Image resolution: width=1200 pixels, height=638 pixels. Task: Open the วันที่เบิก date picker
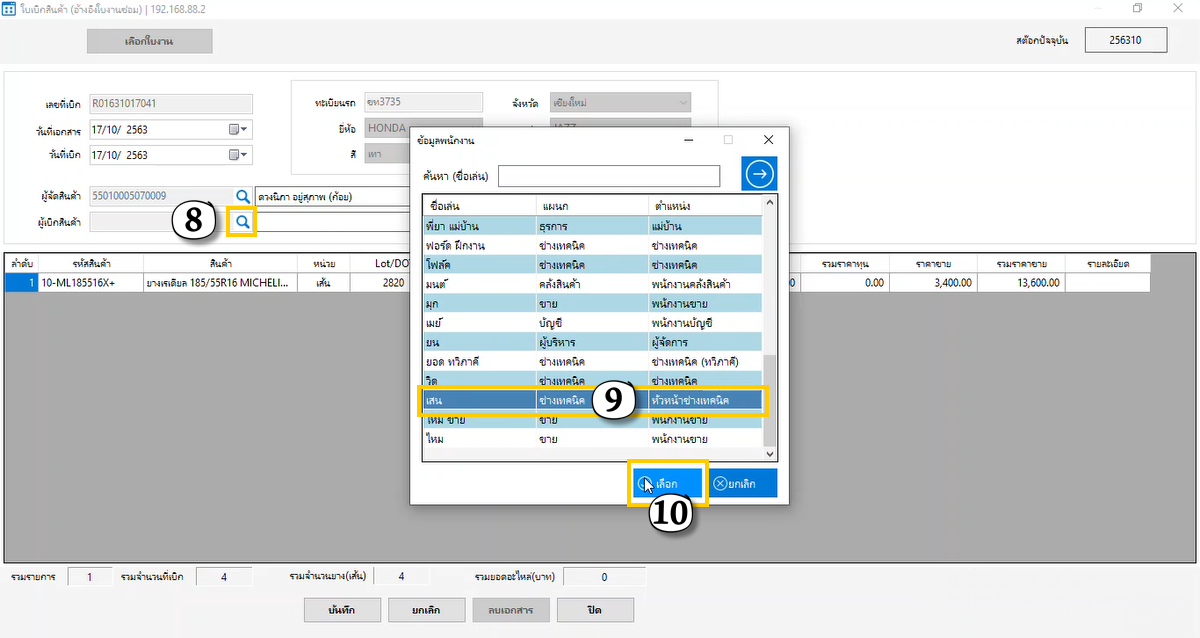pos(240,155)
